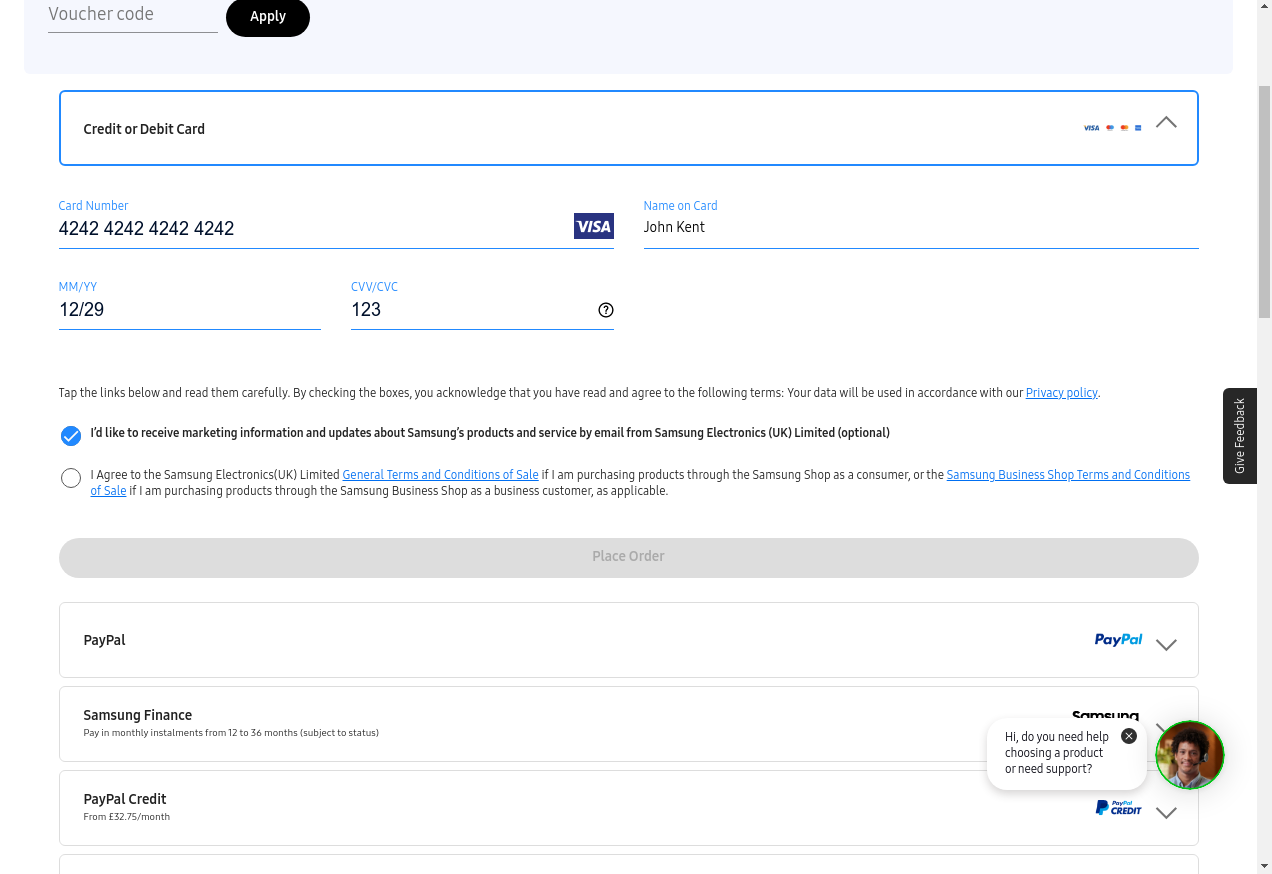
Task: Select the Samsung Finance payment method
Action: (138, 716)
